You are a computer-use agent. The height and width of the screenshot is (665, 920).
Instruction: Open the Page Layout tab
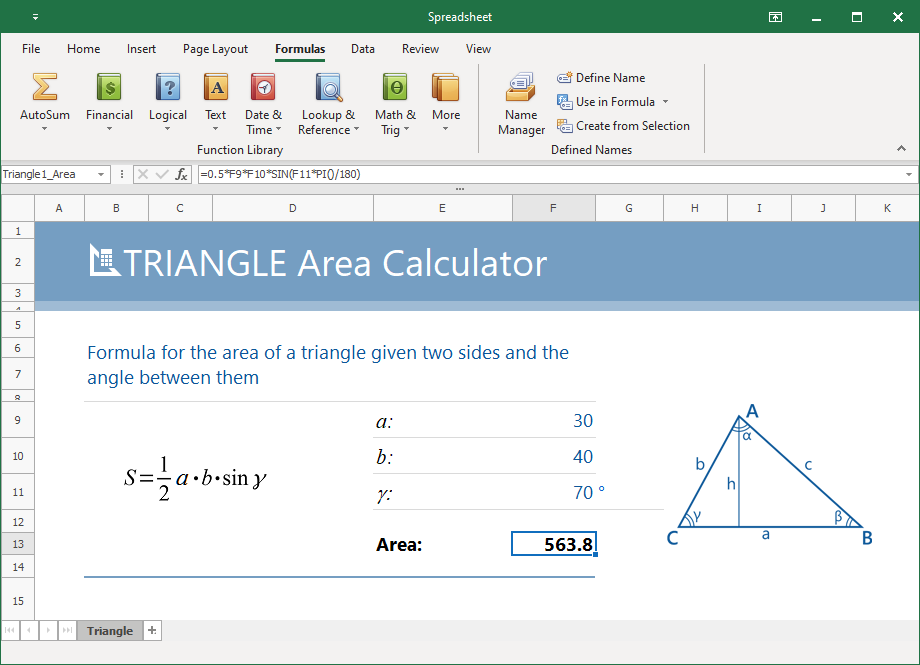pyautogui.click(x=215, y=49)
